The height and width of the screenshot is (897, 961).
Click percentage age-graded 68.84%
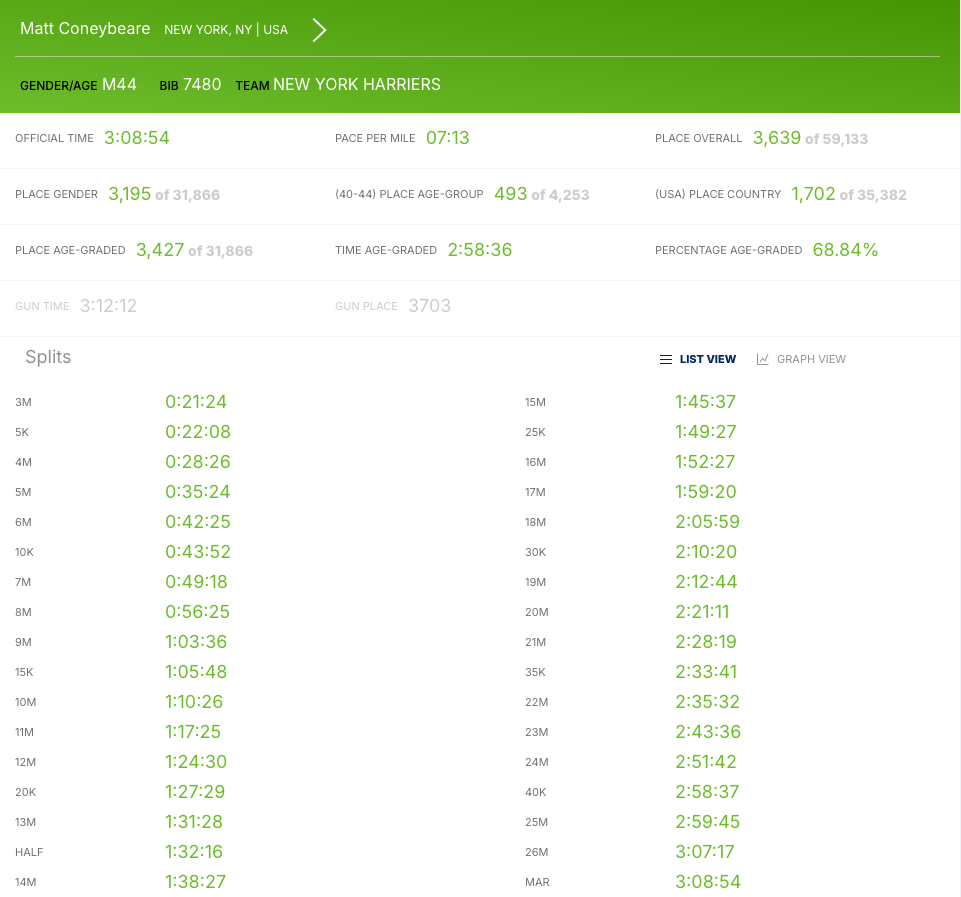point(845,249)
